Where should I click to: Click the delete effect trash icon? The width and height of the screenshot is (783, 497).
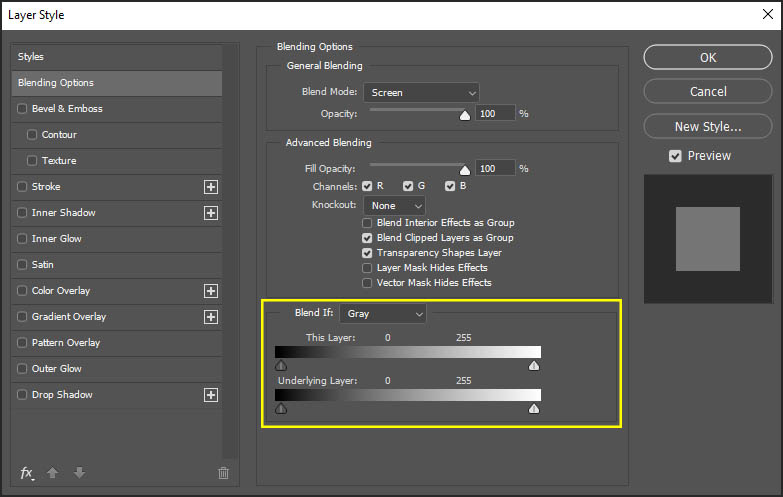pyautogui.click(x=223, y=473)
